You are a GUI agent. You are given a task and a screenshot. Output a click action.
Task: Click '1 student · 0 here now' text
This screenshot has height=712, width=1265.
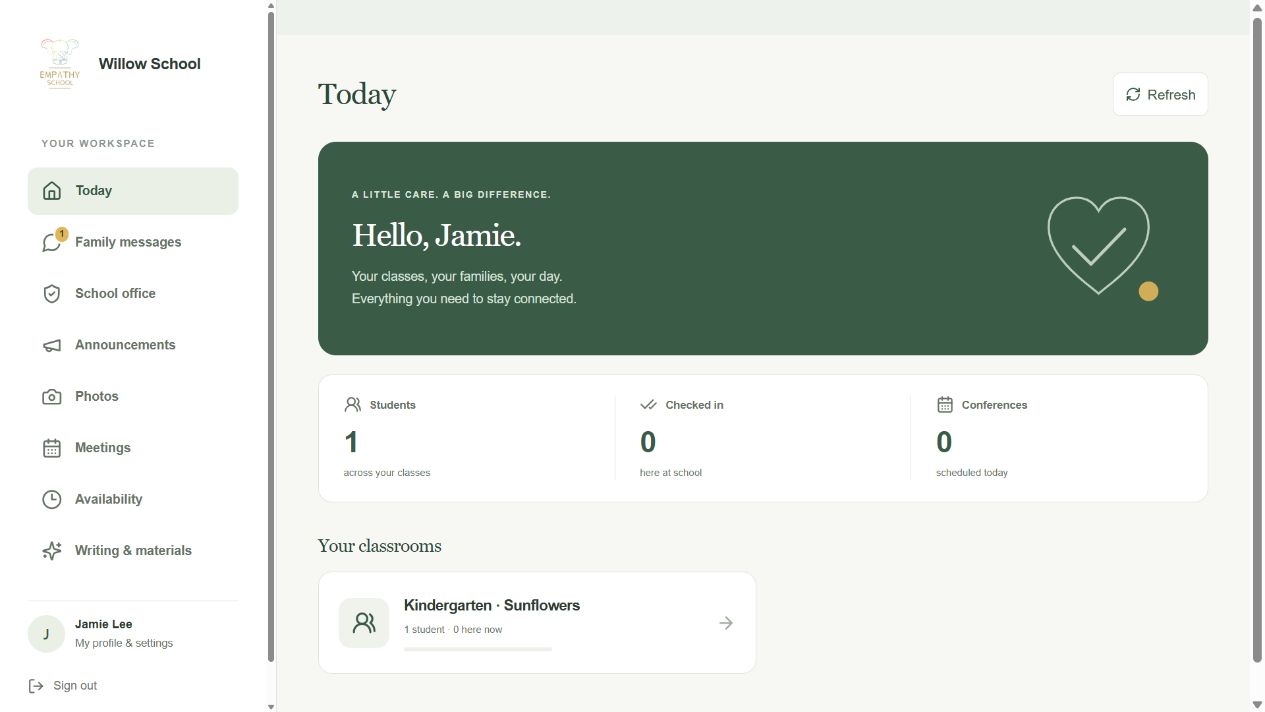tap(453, 630)
